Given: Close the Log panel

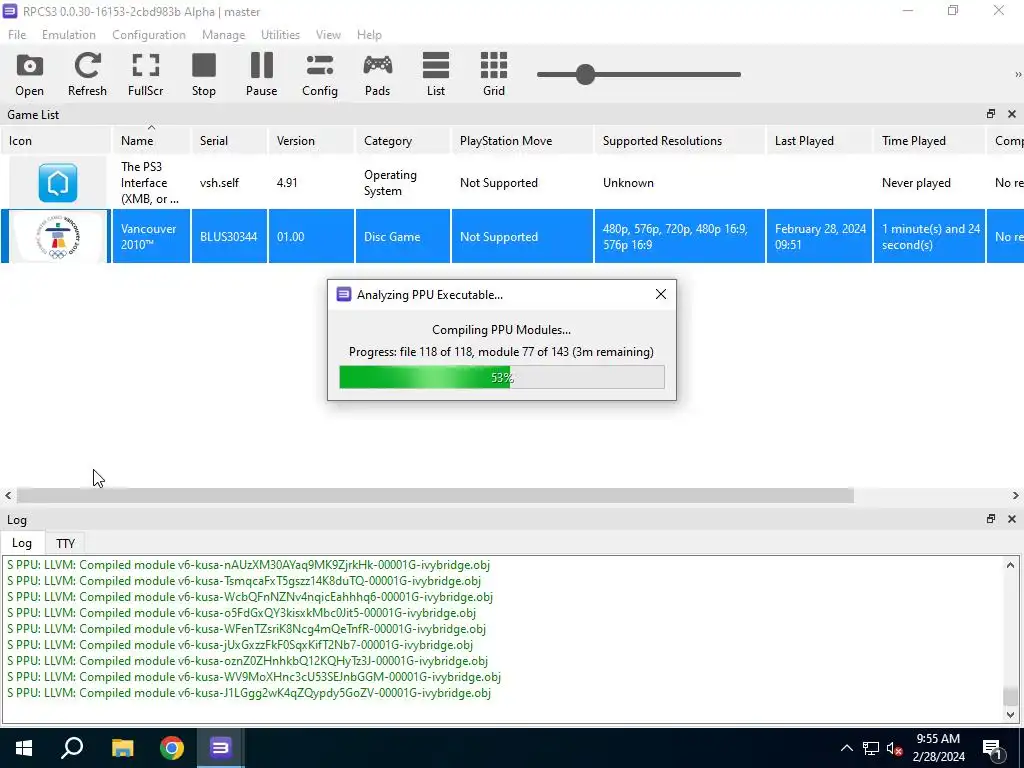Looking at the screenshot, I should [x=1012, y=519].
